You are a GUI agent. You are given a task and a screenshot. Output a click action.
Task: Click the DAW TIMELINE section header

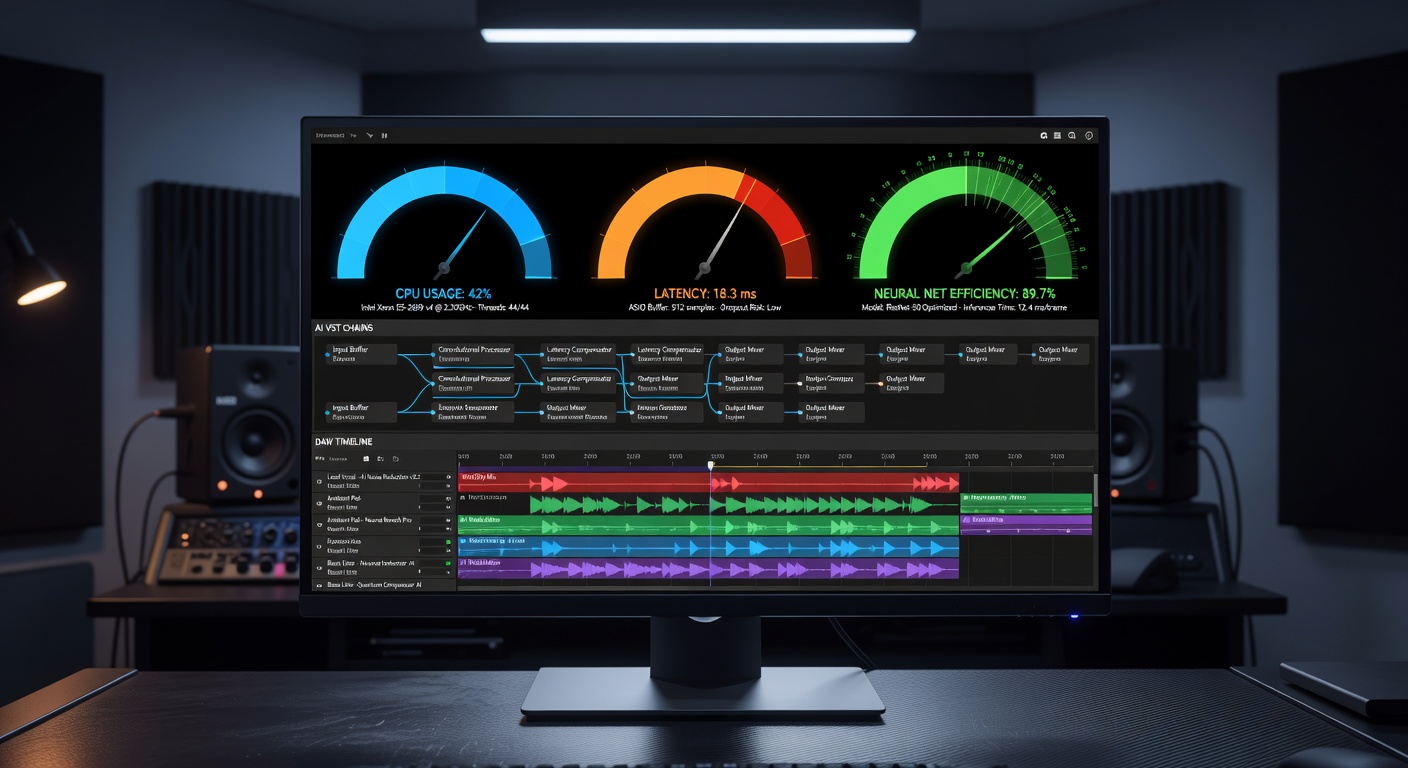pyautogui.click(x=346, y=441)
